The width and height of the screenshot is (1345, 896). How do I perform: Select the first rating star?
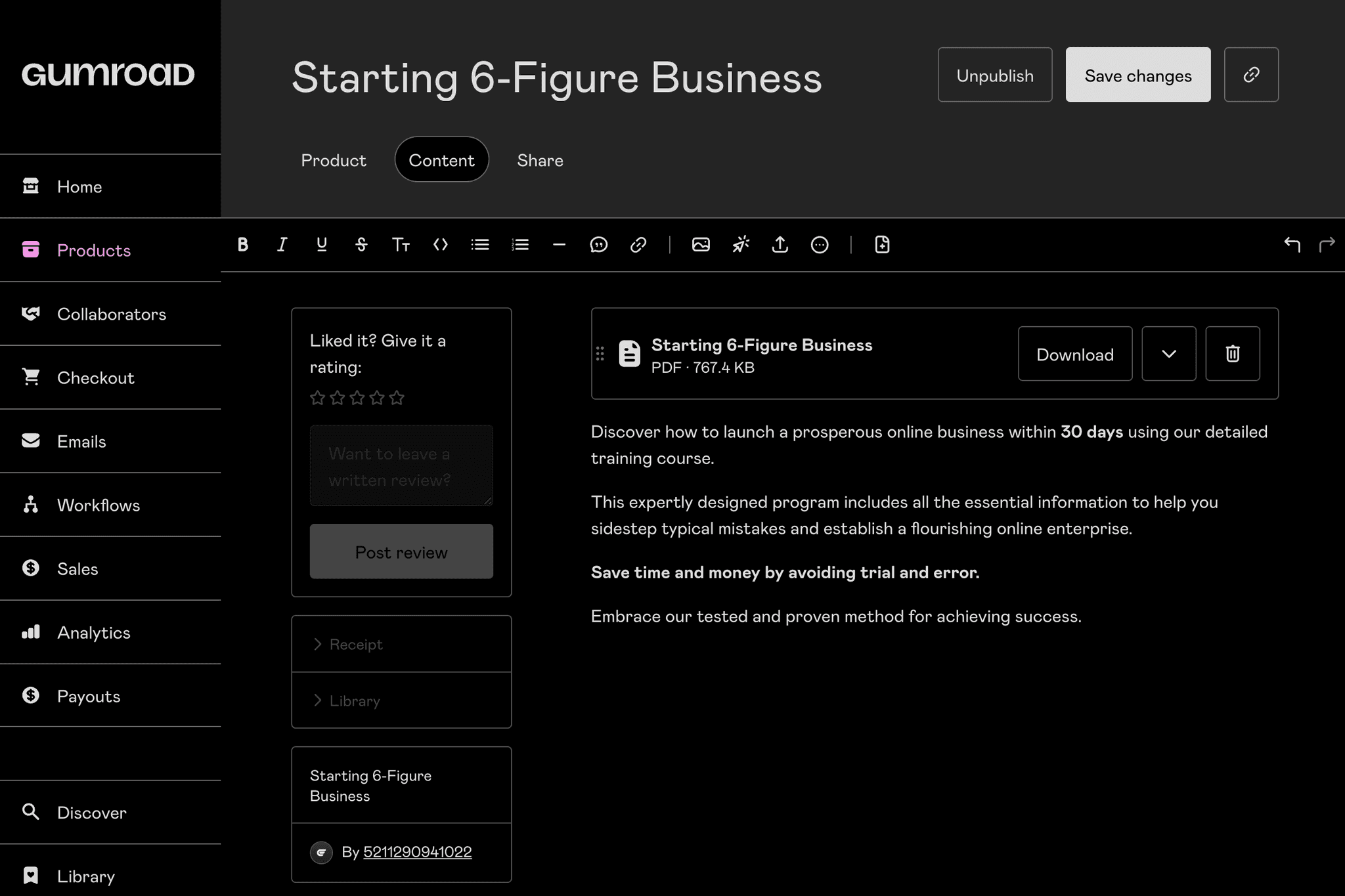pos(318,397)
